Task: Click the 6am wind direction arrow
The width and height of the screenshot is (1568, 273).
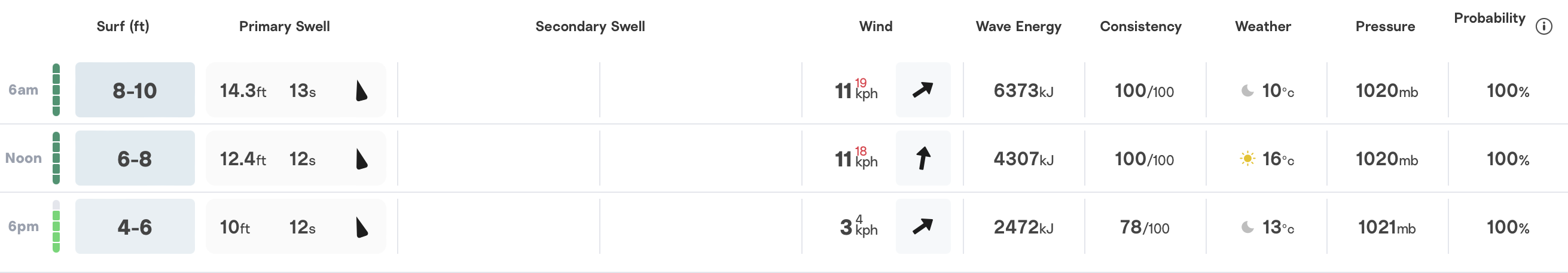Action: pyautogui.click(x=923, y=90)
